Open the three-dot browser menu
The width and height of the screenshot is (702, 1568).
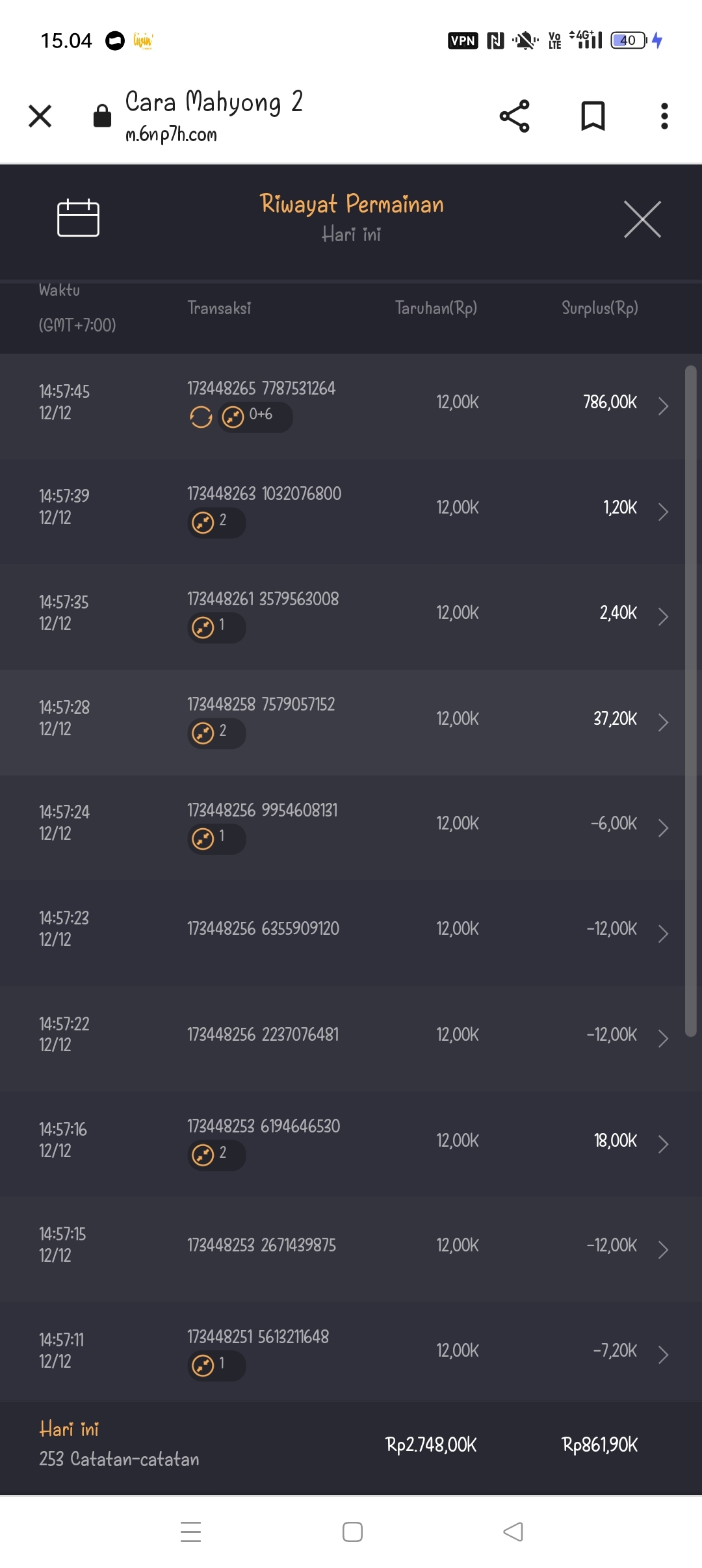tap(664, 116)
